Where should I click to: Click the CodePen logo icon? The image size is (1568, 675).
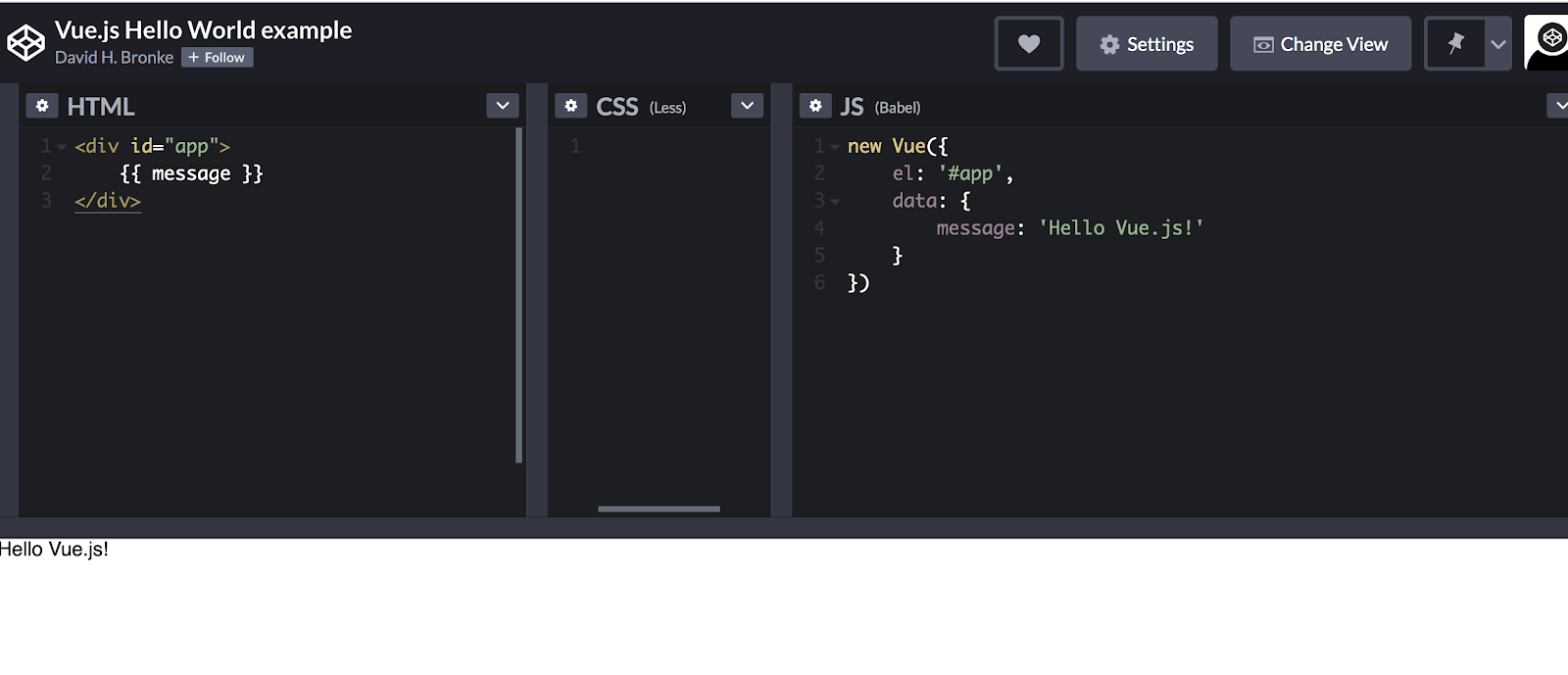(25, 43)
